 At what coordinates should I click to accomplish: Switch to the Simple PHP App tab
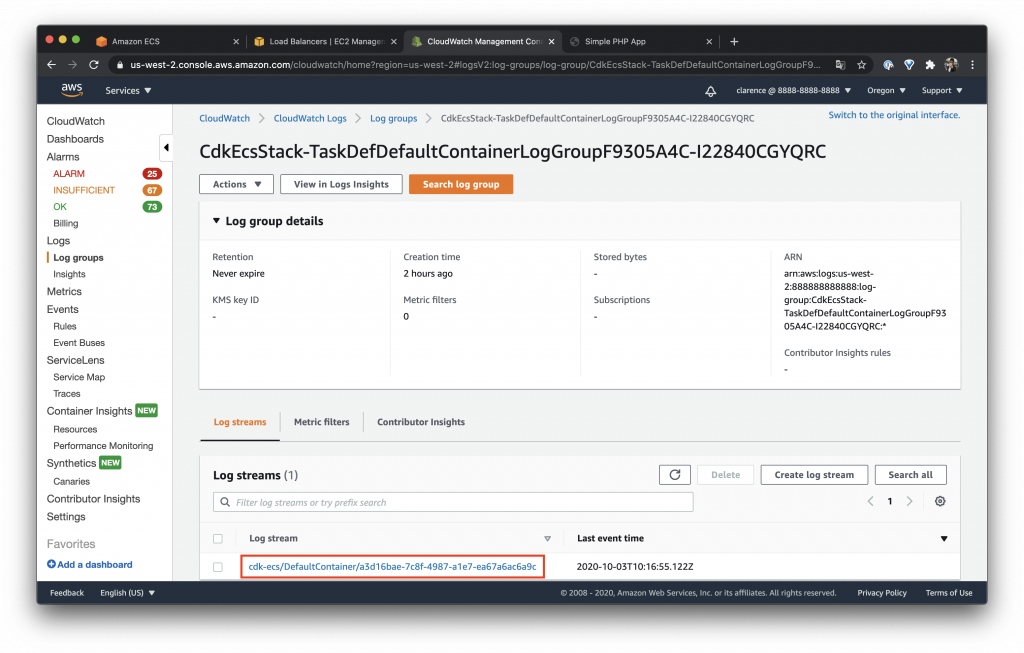tap(640, 41)
